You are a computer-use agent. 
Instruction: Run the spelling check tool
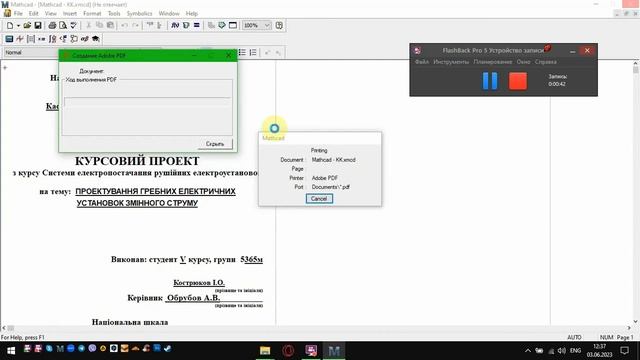coord(74,25)
